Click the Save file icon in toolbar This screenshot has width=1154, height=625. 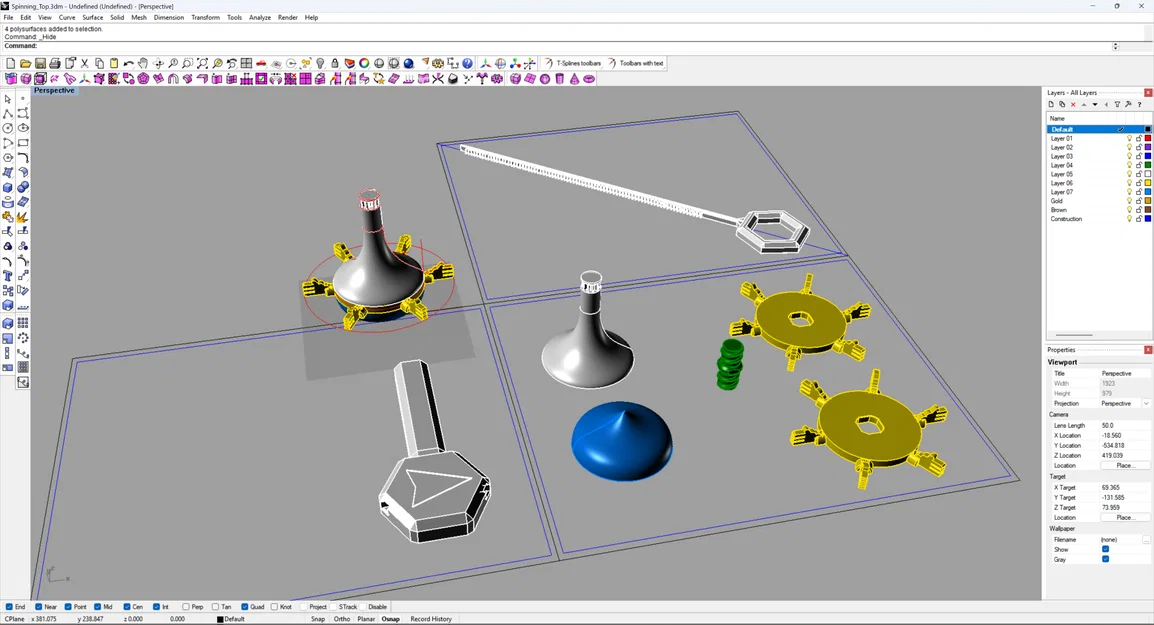tap(40, 63)
